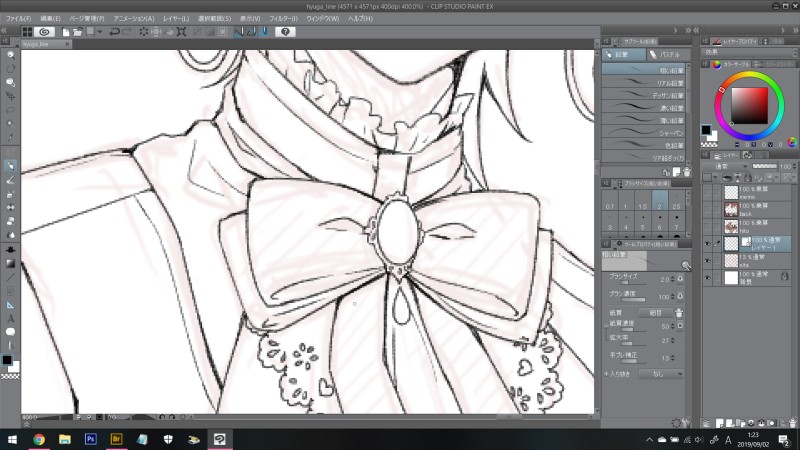The image size is (800, 450).
Task: Select the Pencil tool in toolbox
Action: [10, 166]
